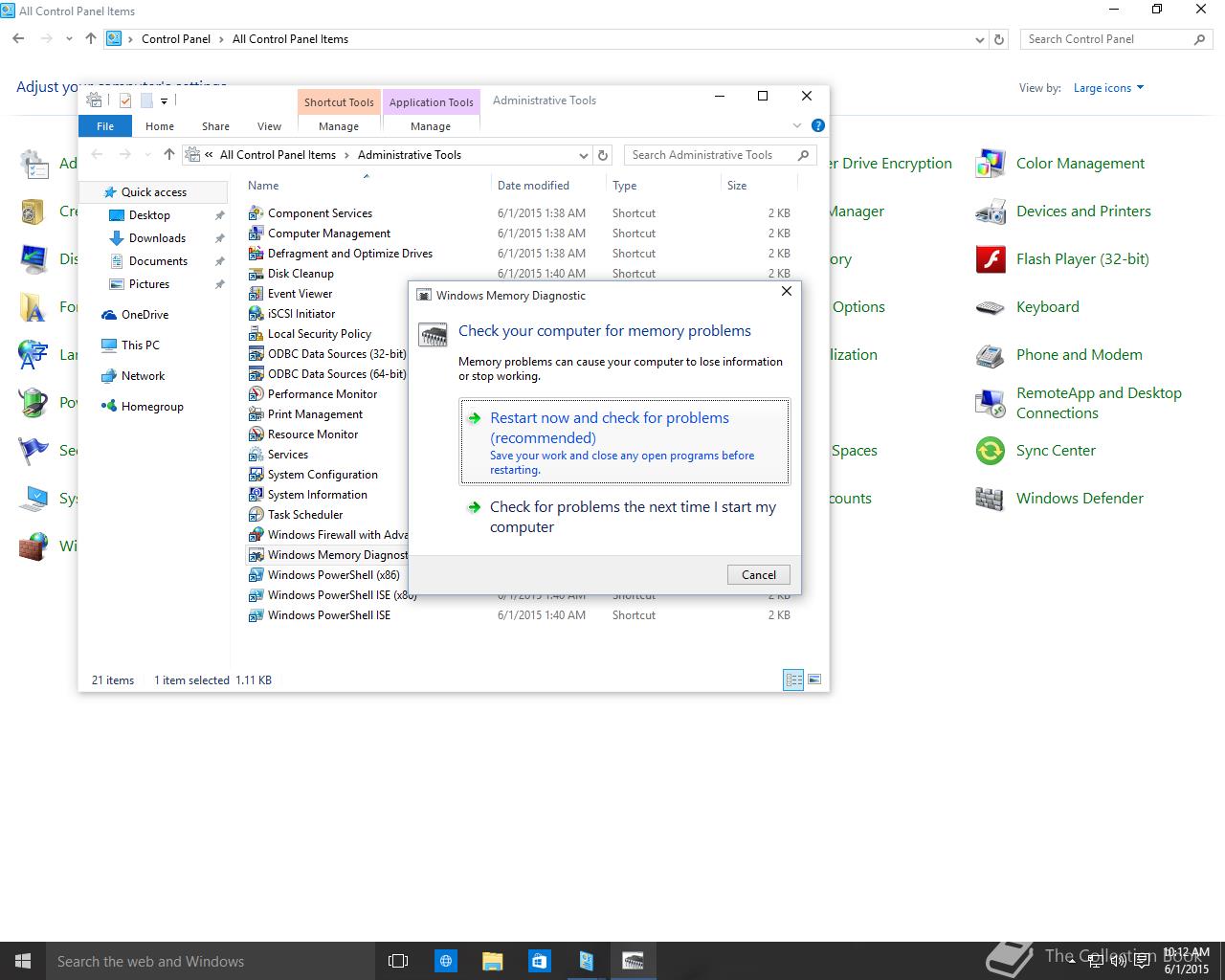Switch to details view icon in status bar
Image resolution: width=1225 pixels, height=980 pixels.
pos(793,679)
